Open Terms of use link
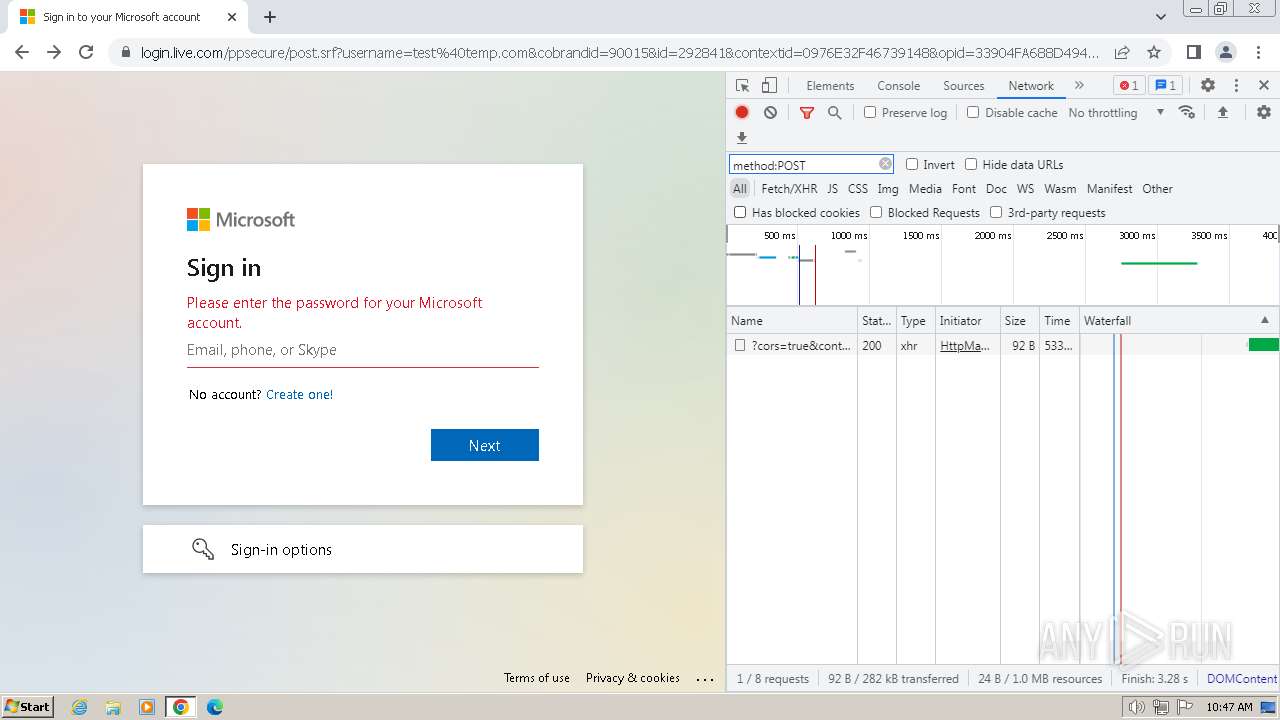This screenshot has height=720, width=1280. click(x=537, y=678)
